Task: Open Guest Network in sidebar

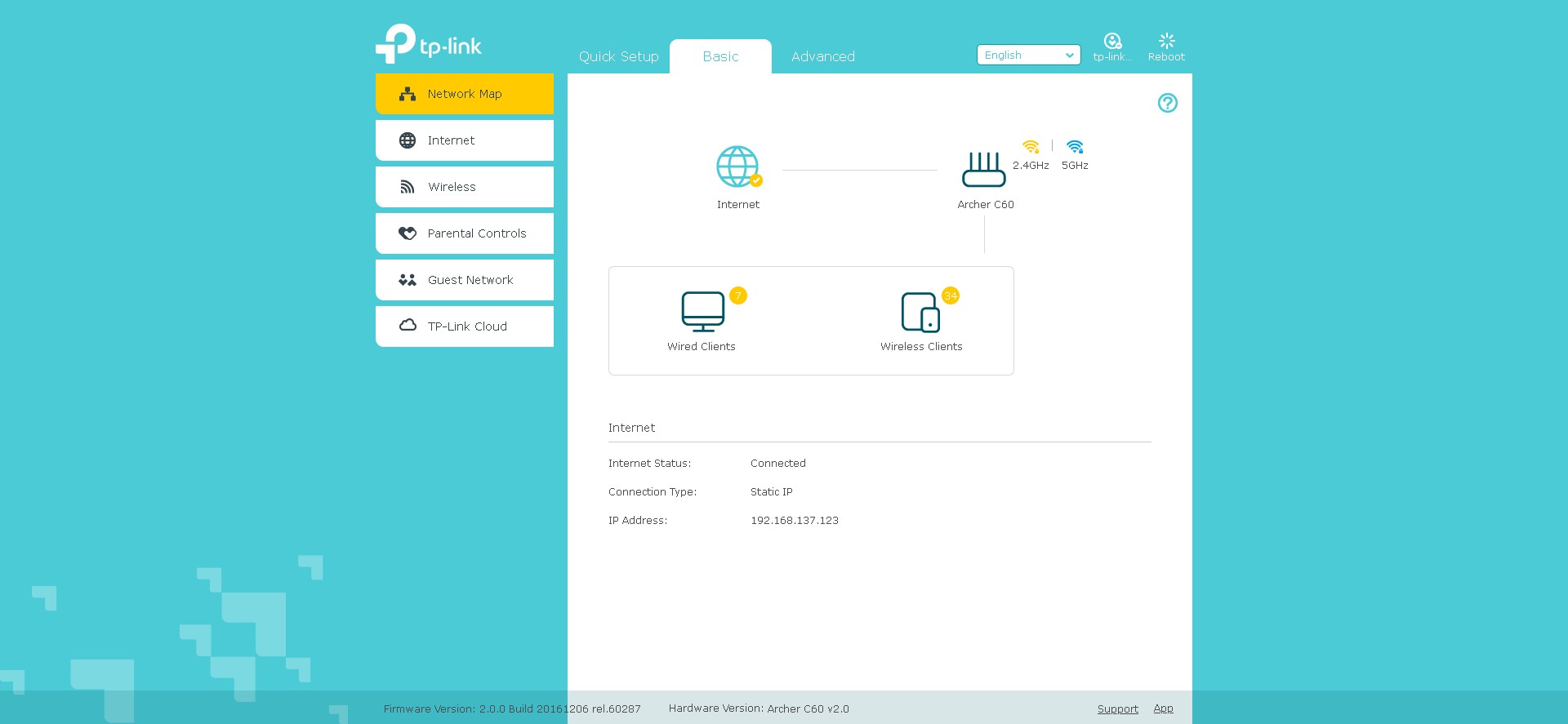Action: (465, 280)
